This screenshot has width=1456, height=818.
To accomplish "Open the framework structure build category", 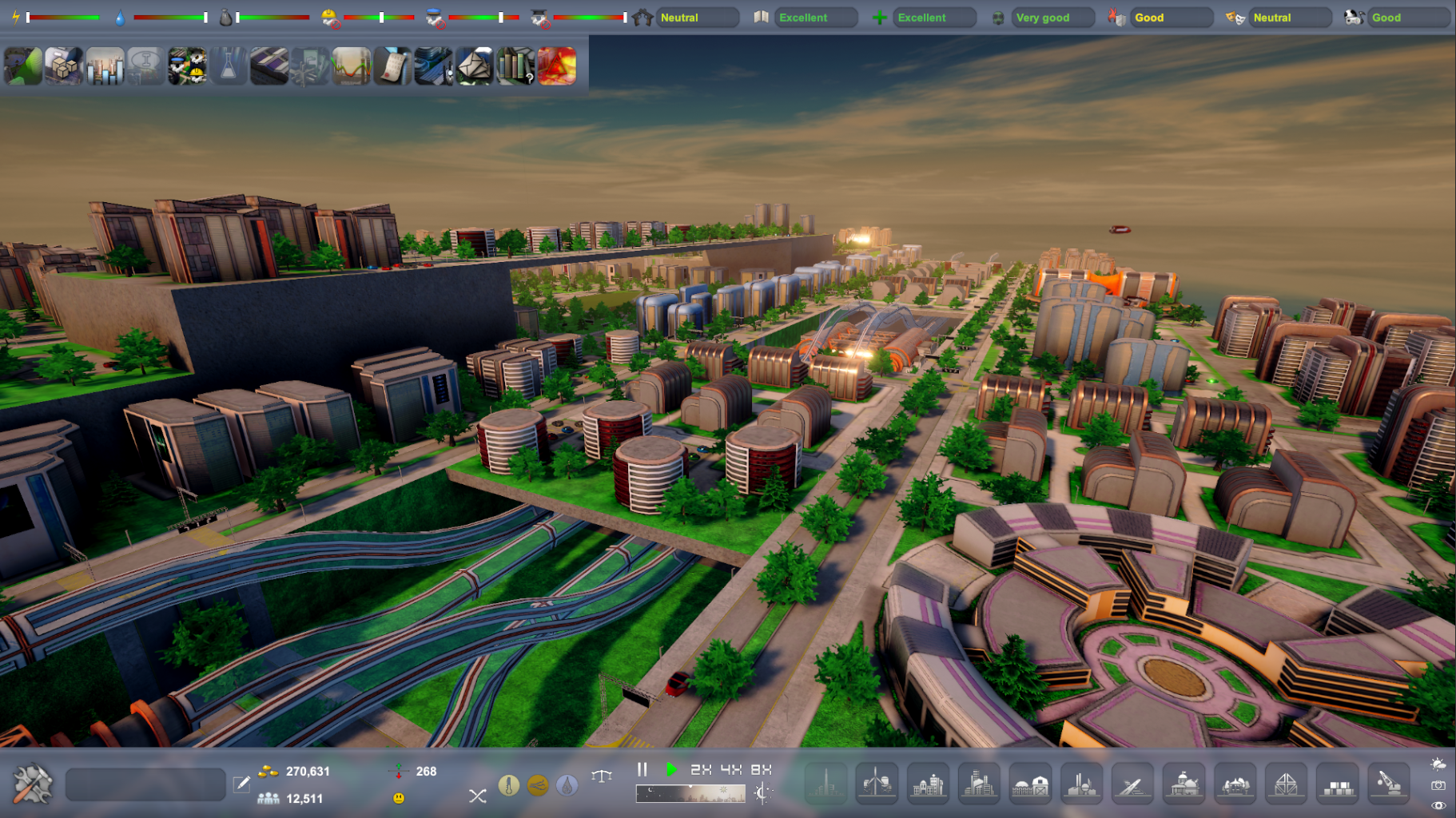I will point(1286,784).
